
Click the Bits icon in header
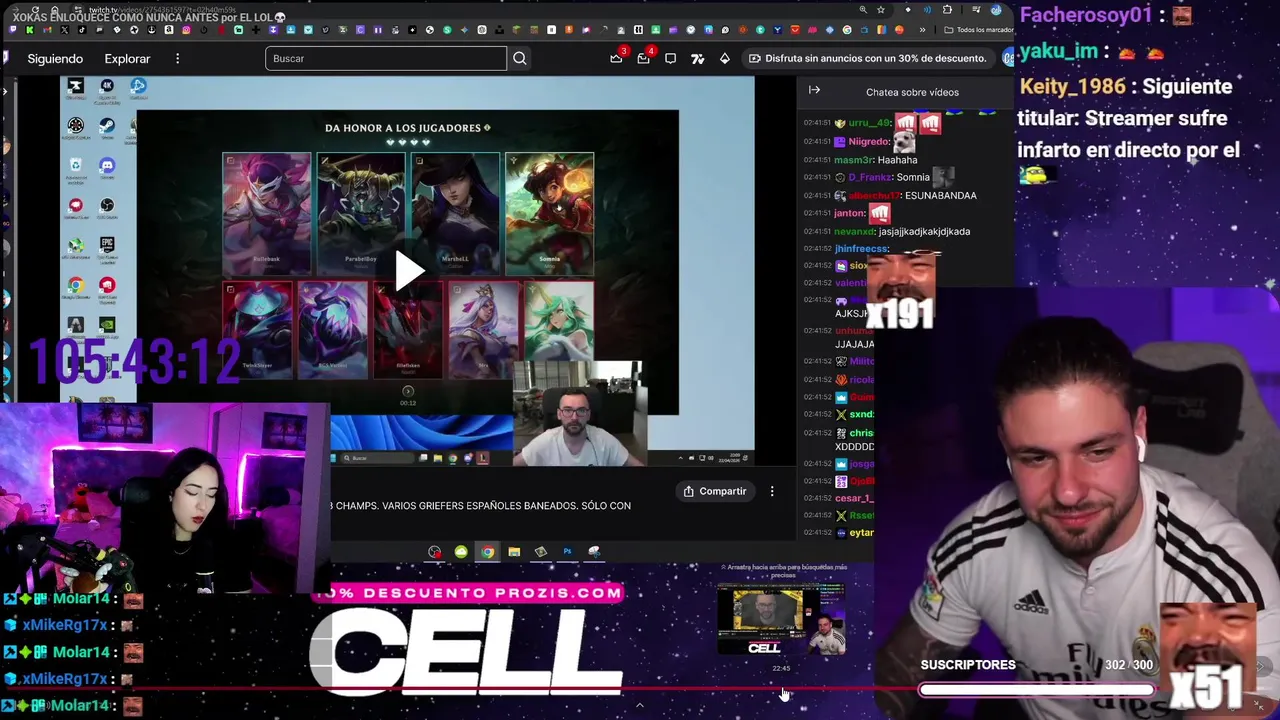[725, 58]
